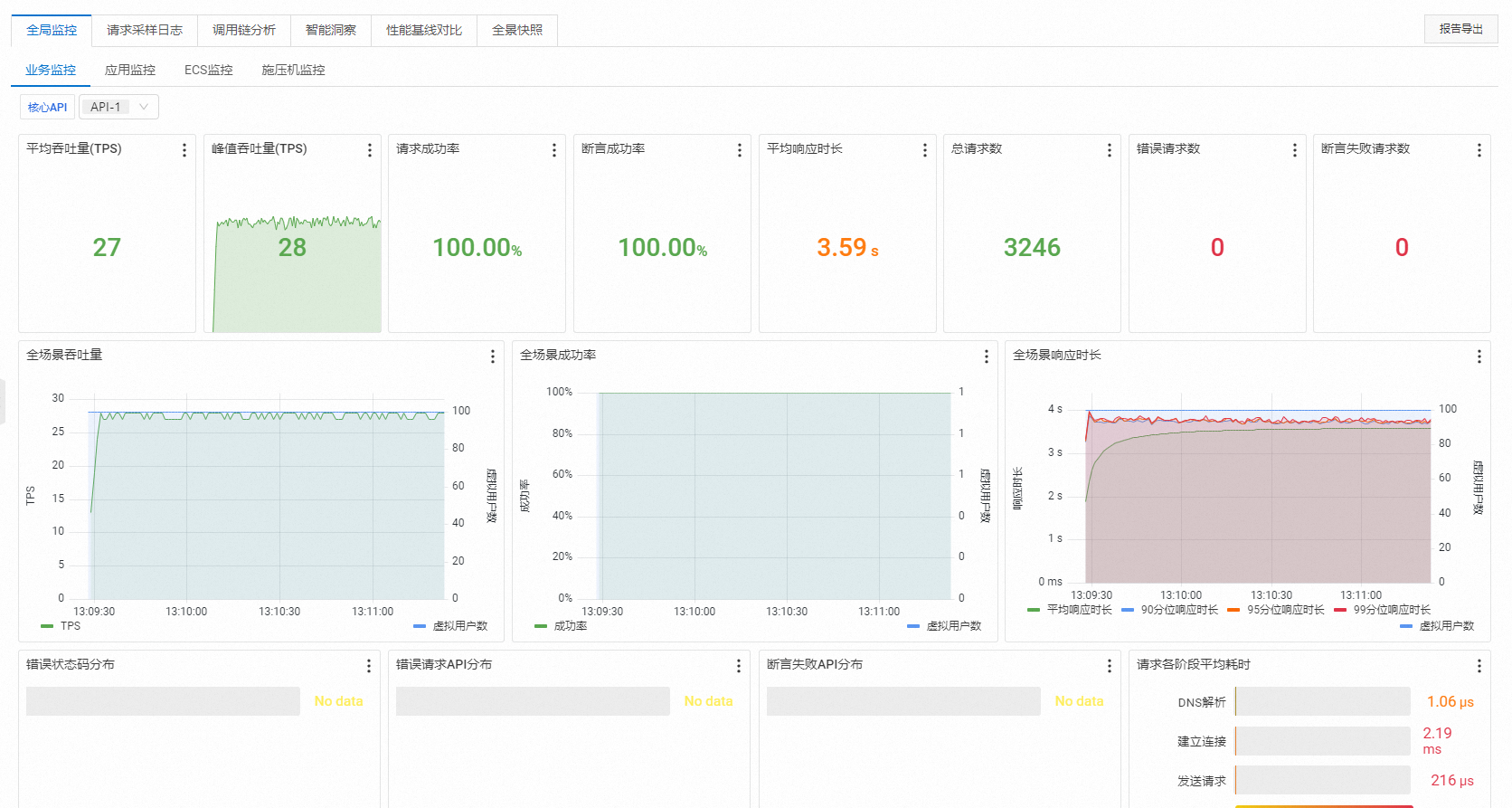Open the 请求各阶段平均耗时 panel more-options menu
The width and height of the screenshot is (1512, 808).
click(1479, 666)
